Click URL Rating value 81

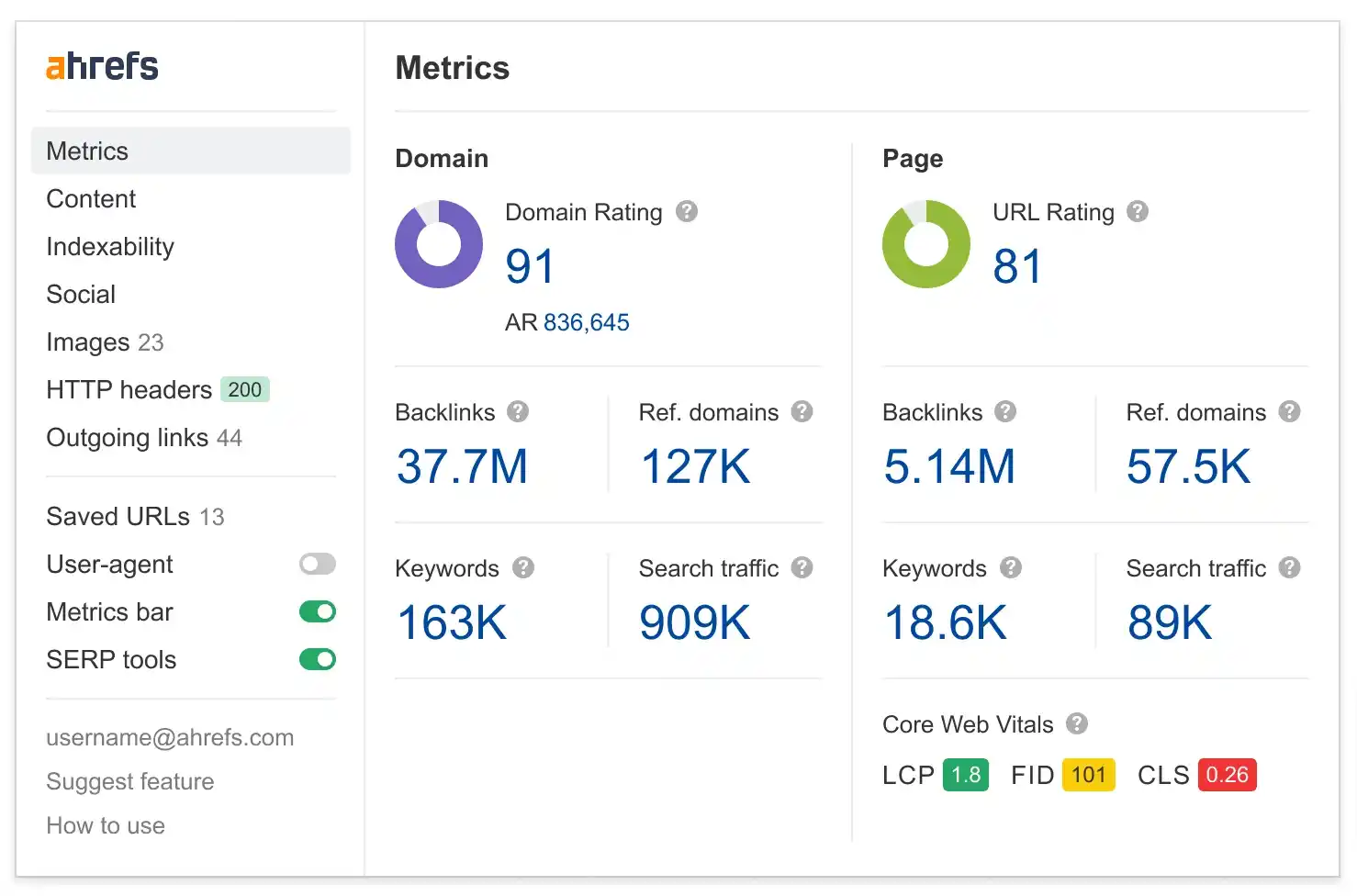point(1017,266)
